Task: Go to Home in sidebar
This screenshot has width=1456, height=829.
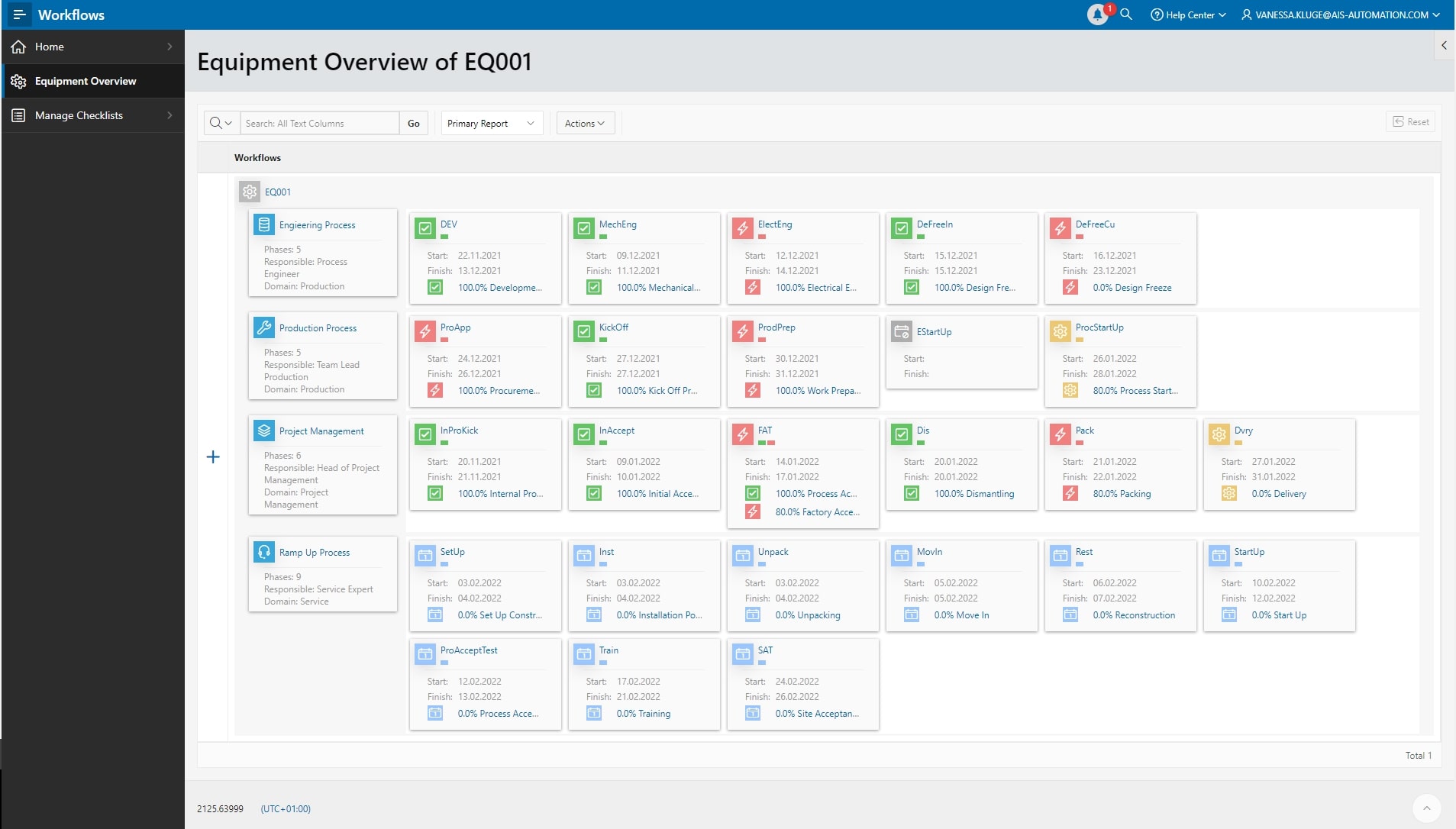Action: point(50,47)
